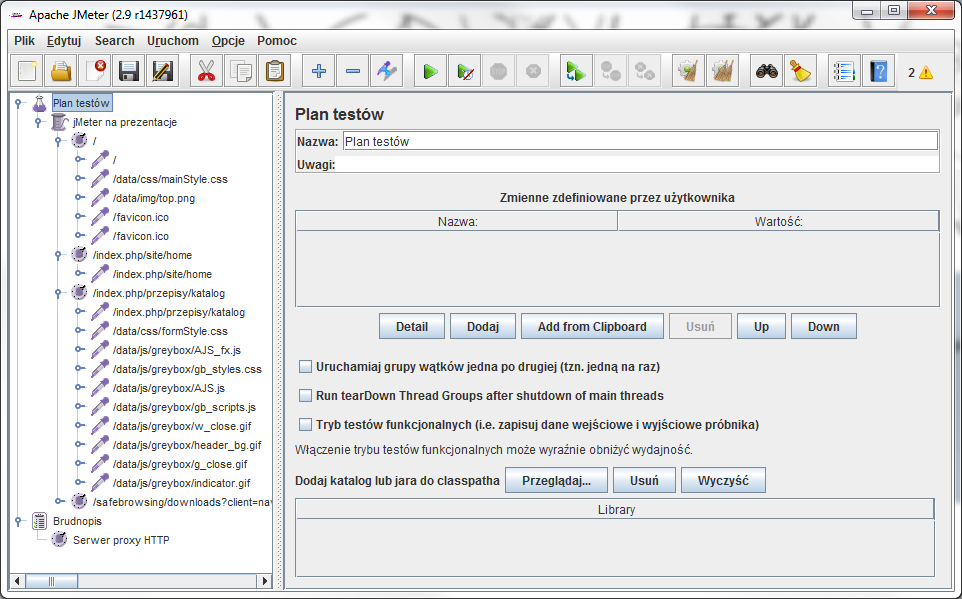Open Search with the binoculars icon
The width and height of the screenshot is (962, 599).
tap(766, 71)
